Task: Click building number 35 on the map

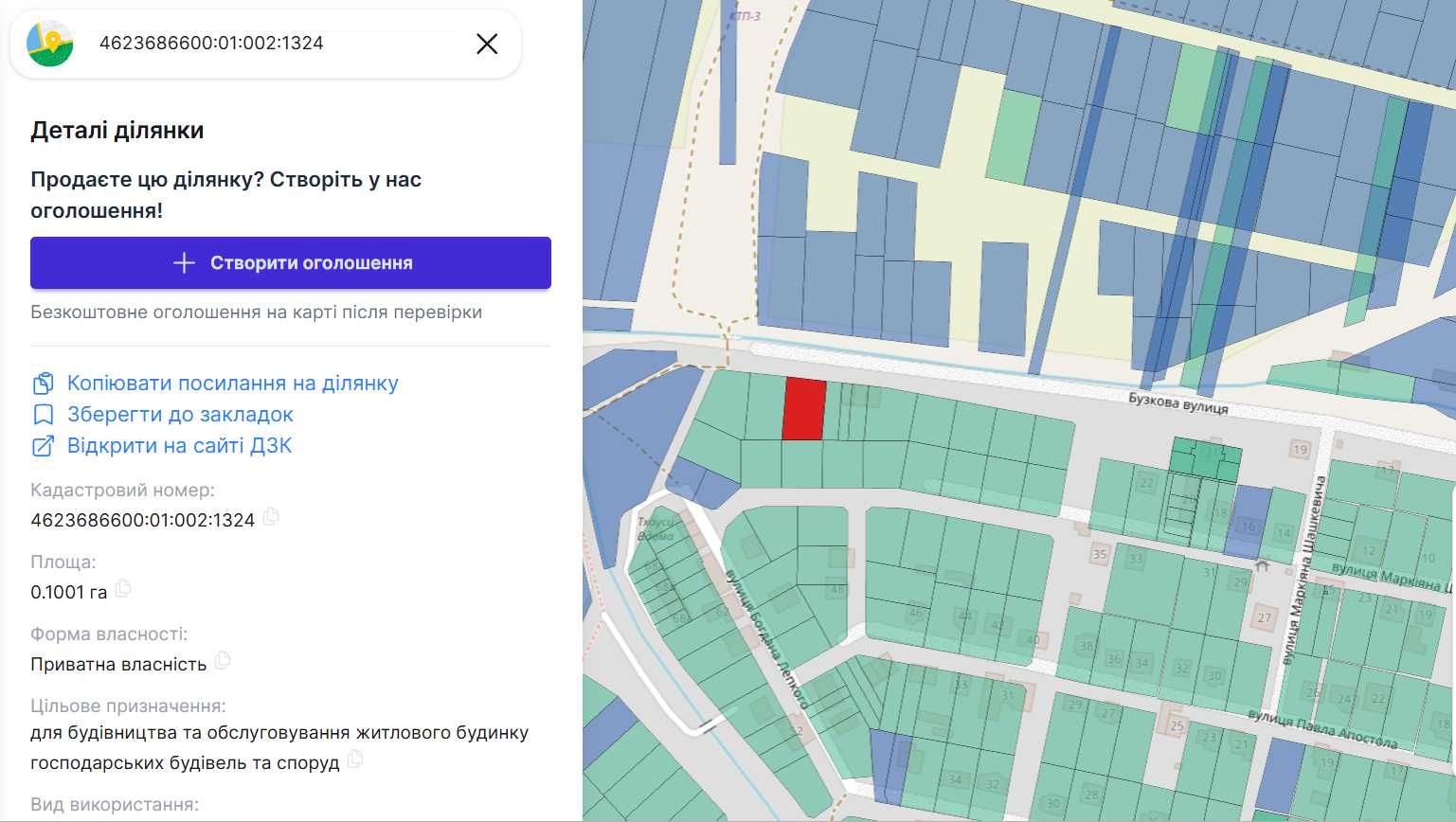Action: point(1100,554)
